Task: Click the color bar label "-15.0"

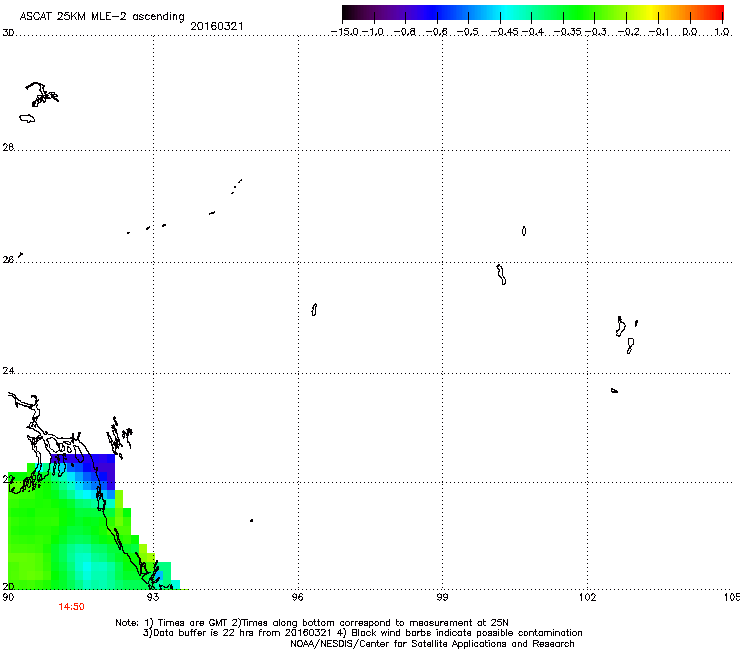Action: pos(345,32)
